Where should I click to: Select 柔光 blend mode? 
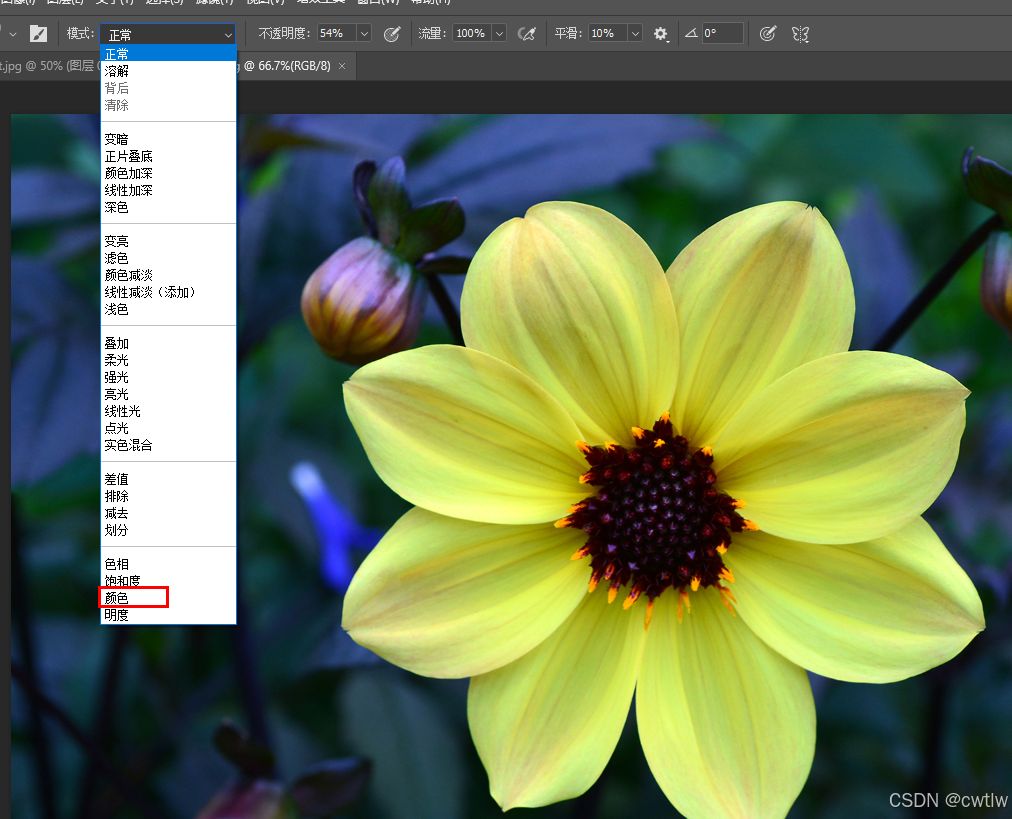(x=168, y=360)
